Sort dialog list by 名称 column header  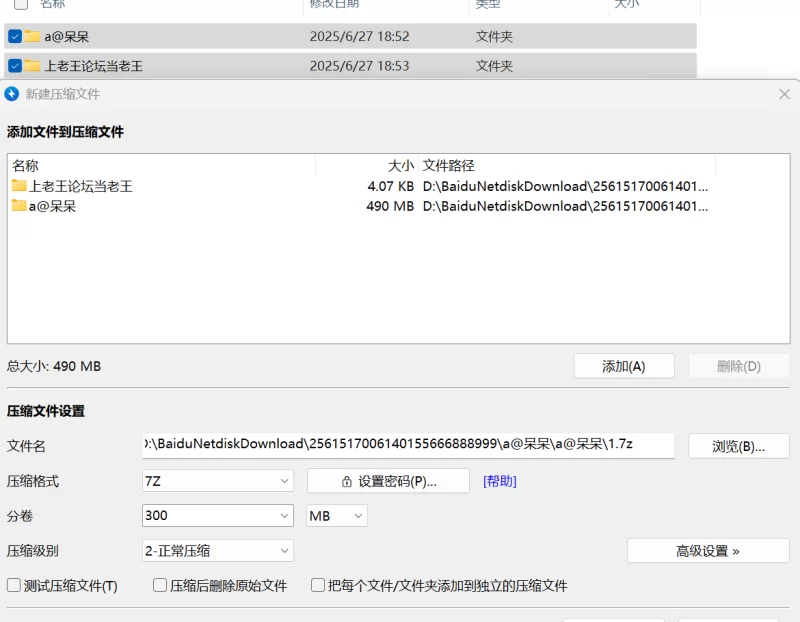(161, 165)
